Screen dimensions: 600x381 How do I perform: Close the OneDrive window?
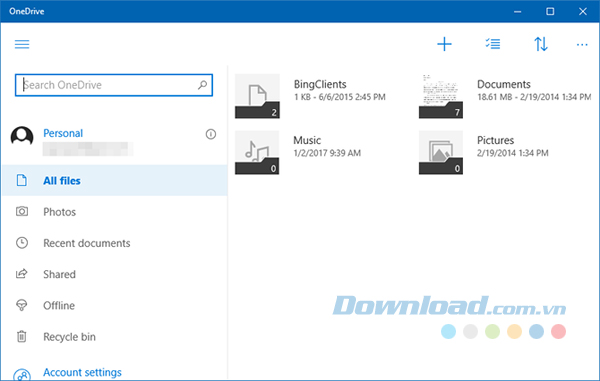[582, 11]
